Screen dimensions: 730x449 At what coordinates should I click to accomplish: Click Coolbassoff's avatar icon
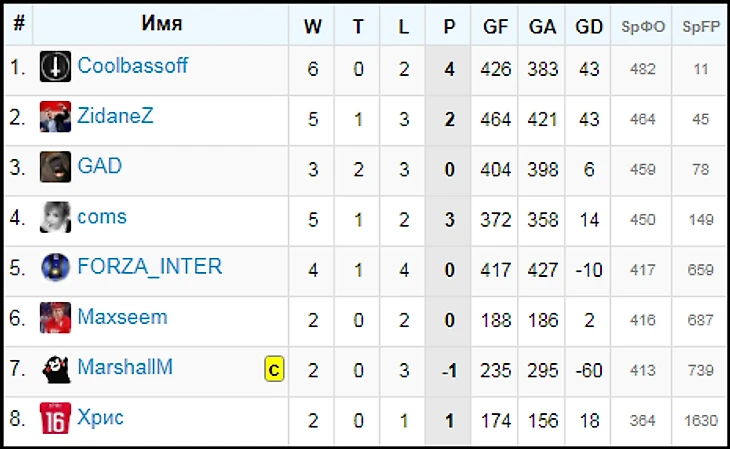(x=55, y=68)
